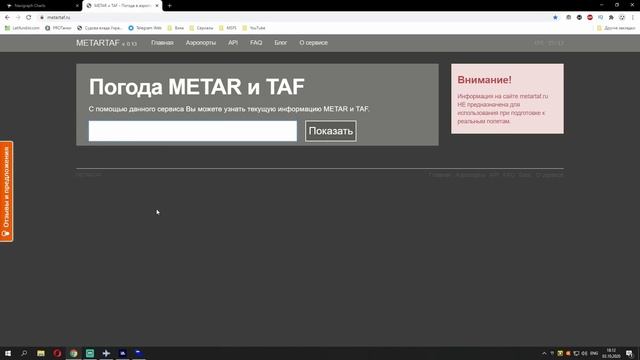Image resolution: width=640 pixels, height=360 pixels.
Task: Open the О сервисе menu item
Action: [313, 43]
